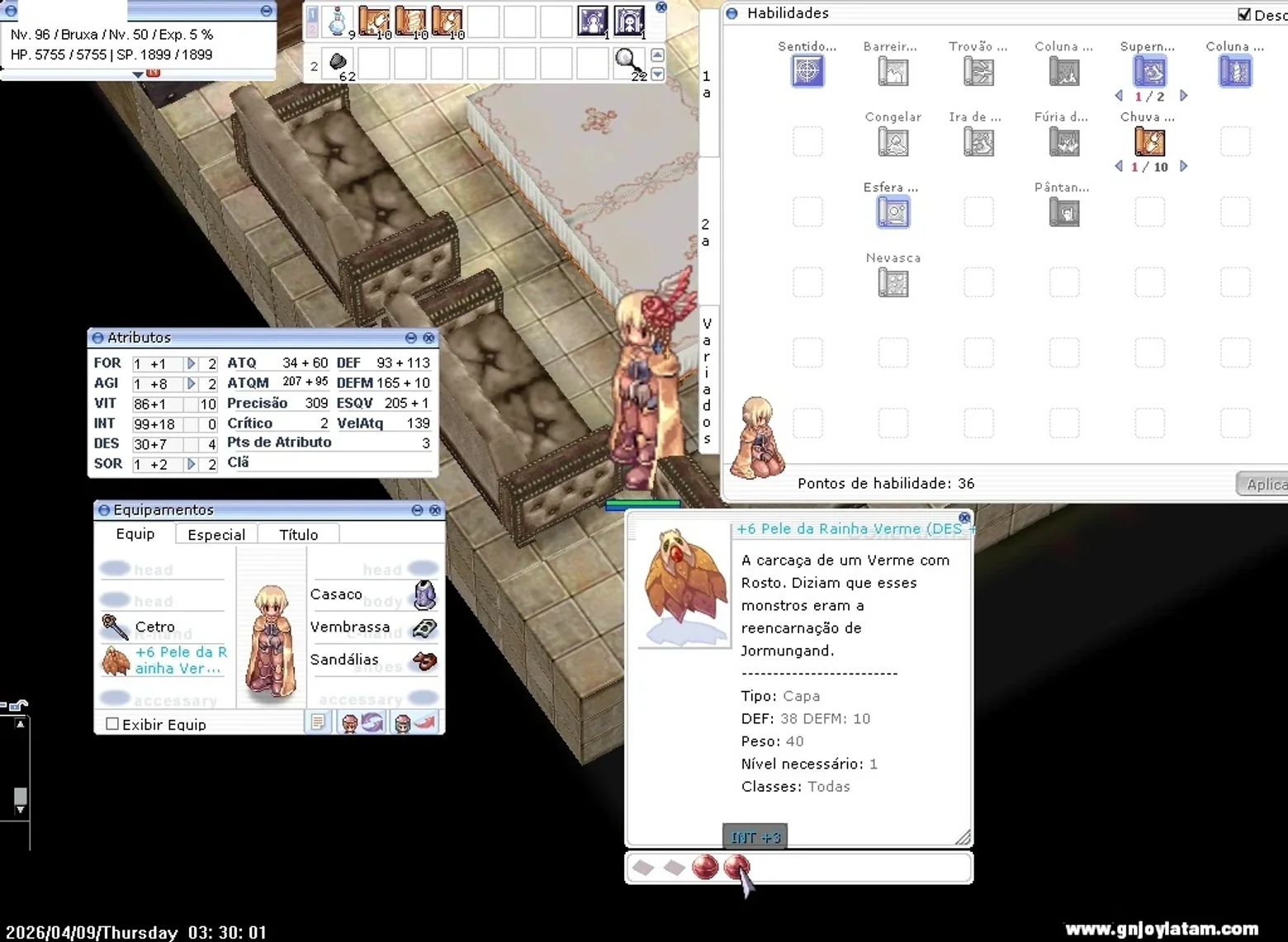1288x942 pixels.
Task: Switch to the Título tab
Action: (x=298, y=535)
